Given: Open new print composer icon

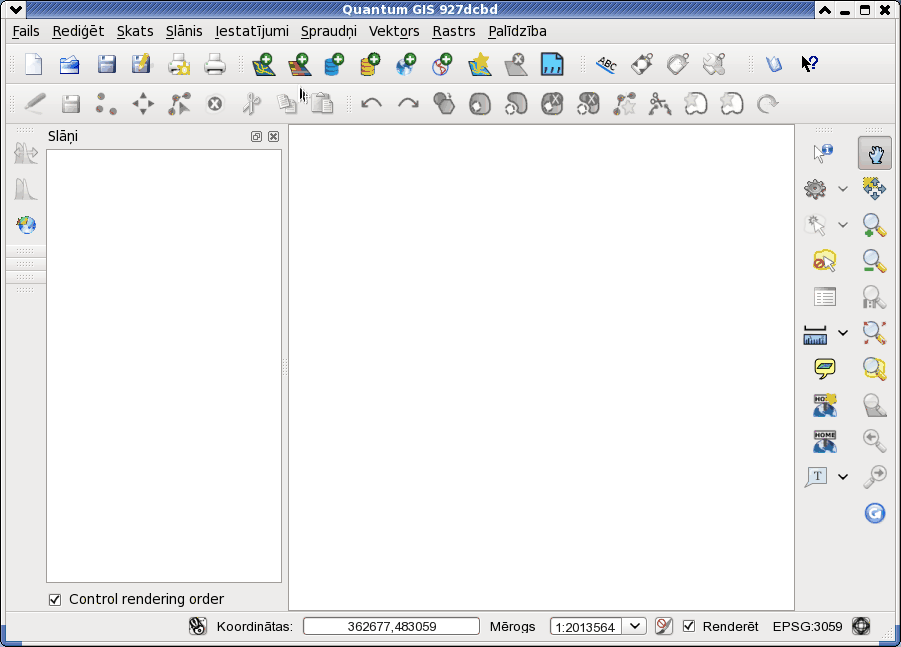Looking at the screenshot, I should [179, 64].
